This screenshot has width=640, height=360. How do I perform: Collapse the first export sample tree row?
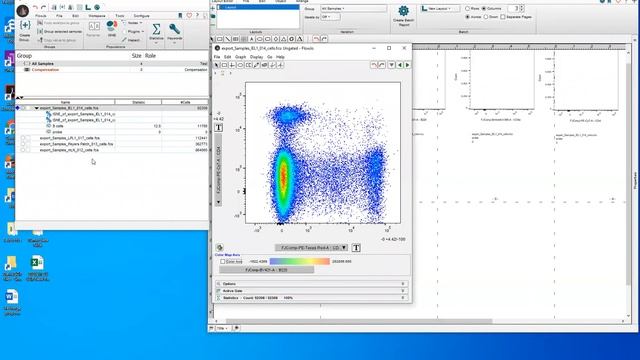pos(36,108)
